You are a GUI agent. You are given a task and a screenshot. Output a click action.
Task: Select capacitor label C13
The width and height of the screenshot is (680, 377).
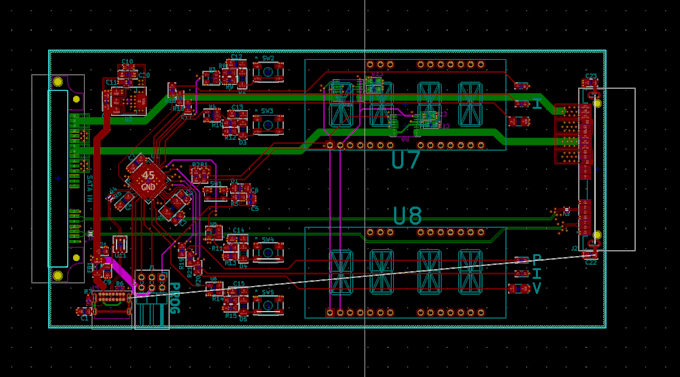coord(237,107)
